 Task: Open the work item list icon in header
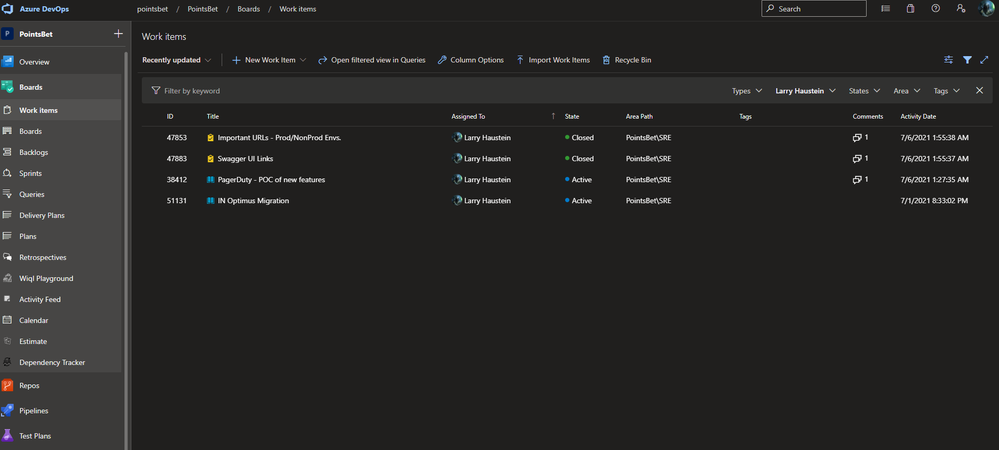click(885, 9)
